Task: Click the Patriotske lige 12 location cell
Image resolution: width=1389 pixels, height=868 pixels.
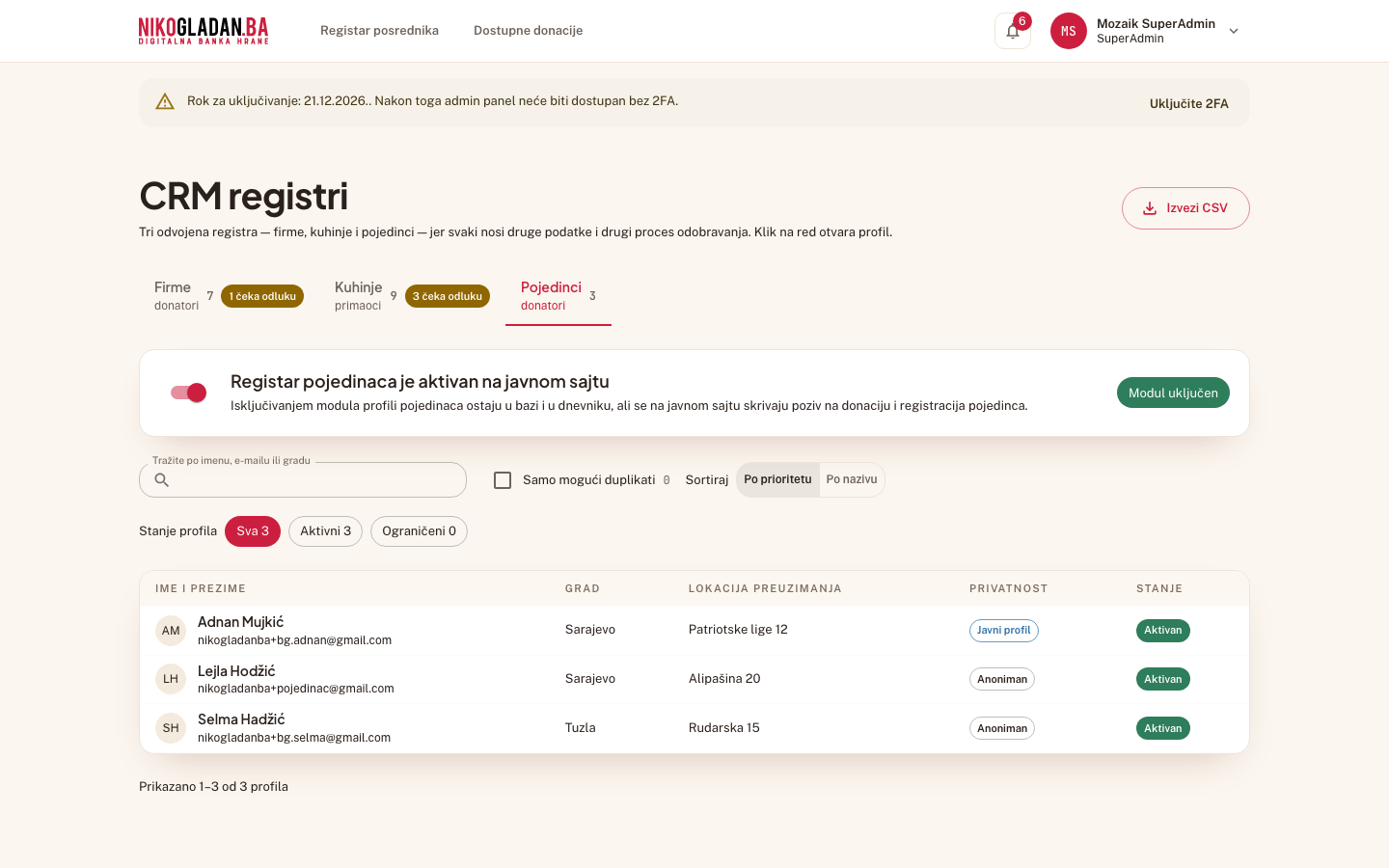Action: click(x=738, y=630)
